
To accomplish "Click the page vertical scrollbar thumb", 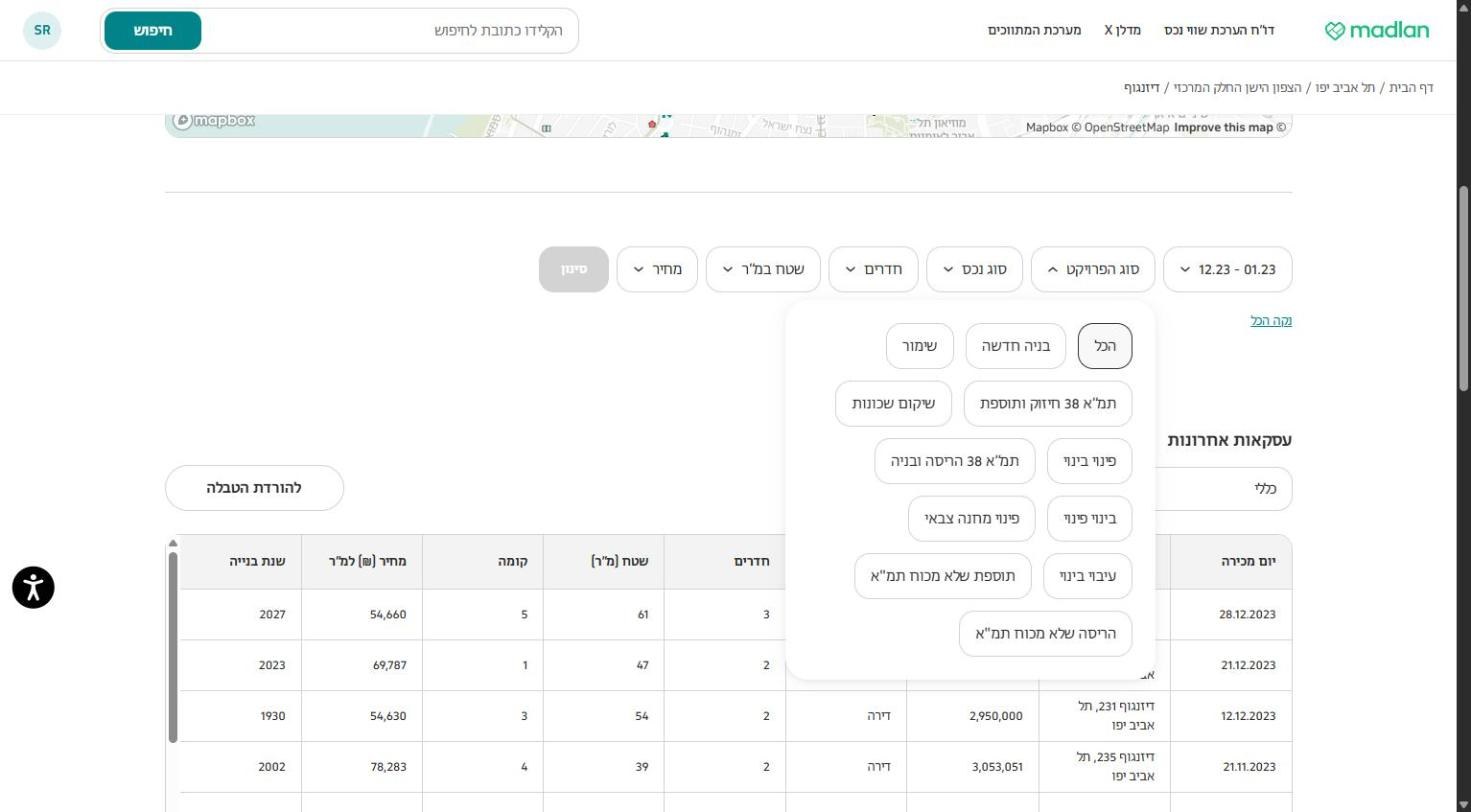I will tap(1463, 288).
